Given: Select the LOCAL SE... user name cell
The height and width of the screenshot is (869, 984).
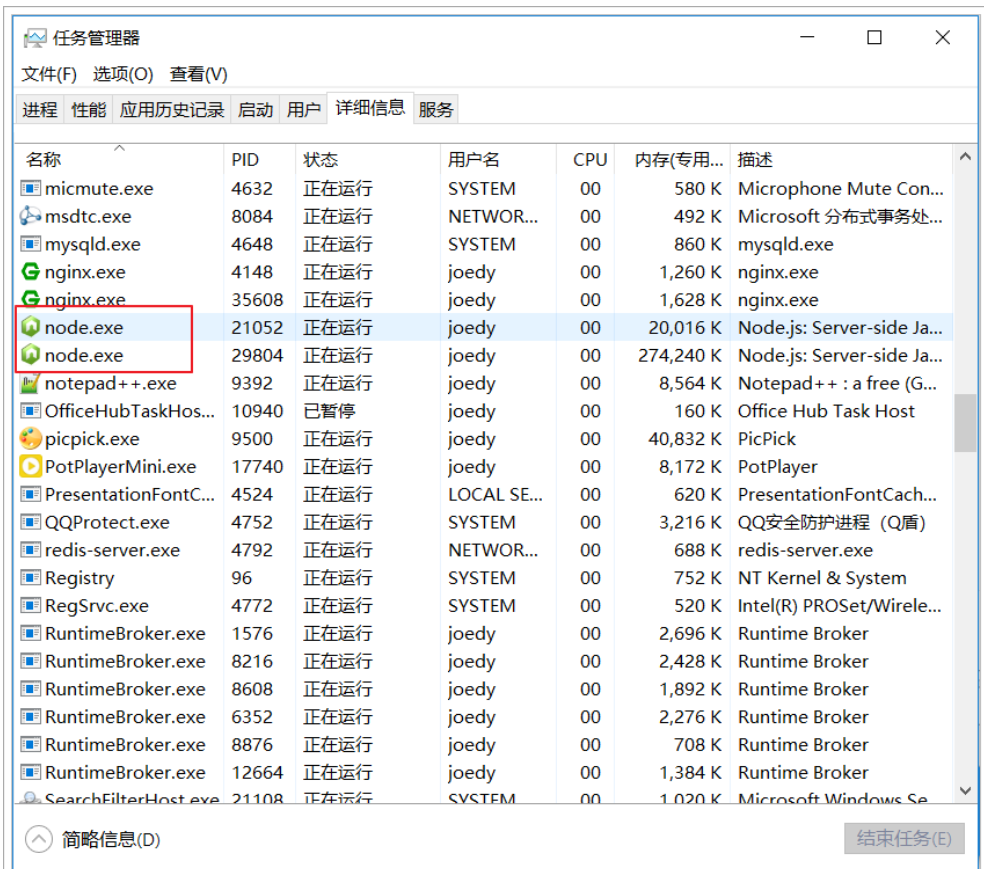Looking at the screenshot, I should 496,494.
